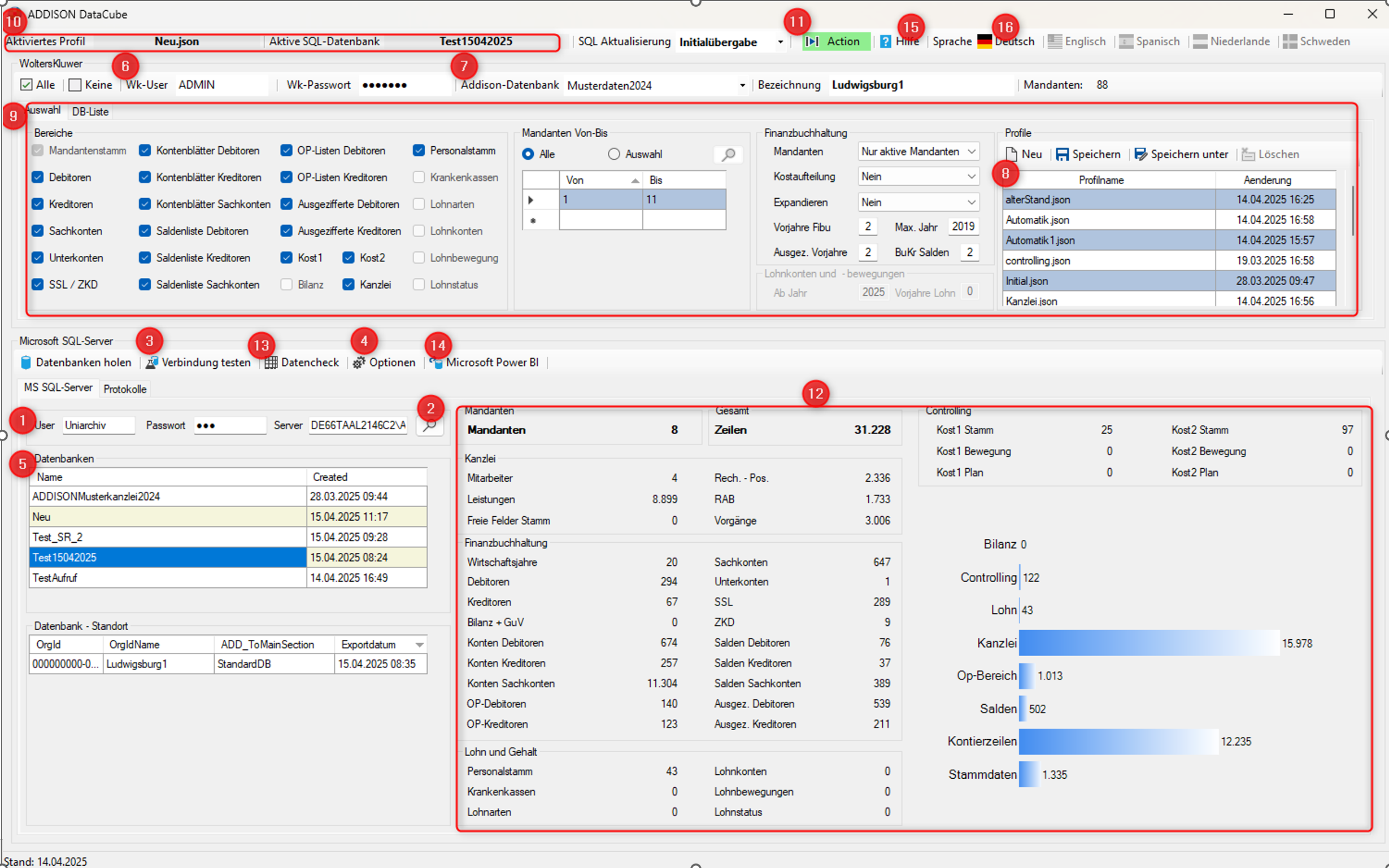Click Löschen profile icon
This screenshot has height=868, width=1389.
point(1247,154)
